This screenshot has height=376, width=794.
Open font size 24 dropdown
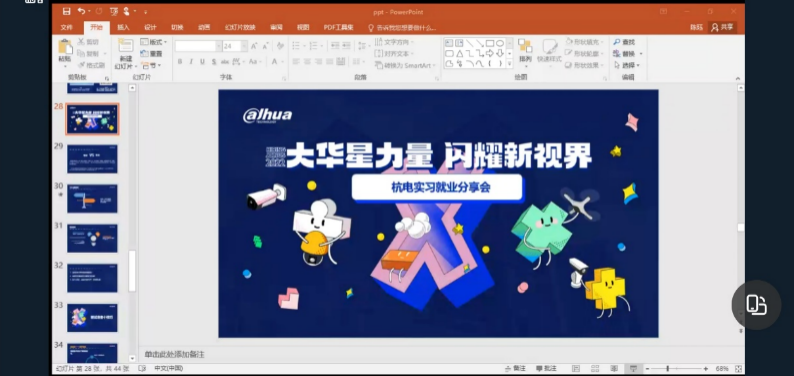click(245, 46)
